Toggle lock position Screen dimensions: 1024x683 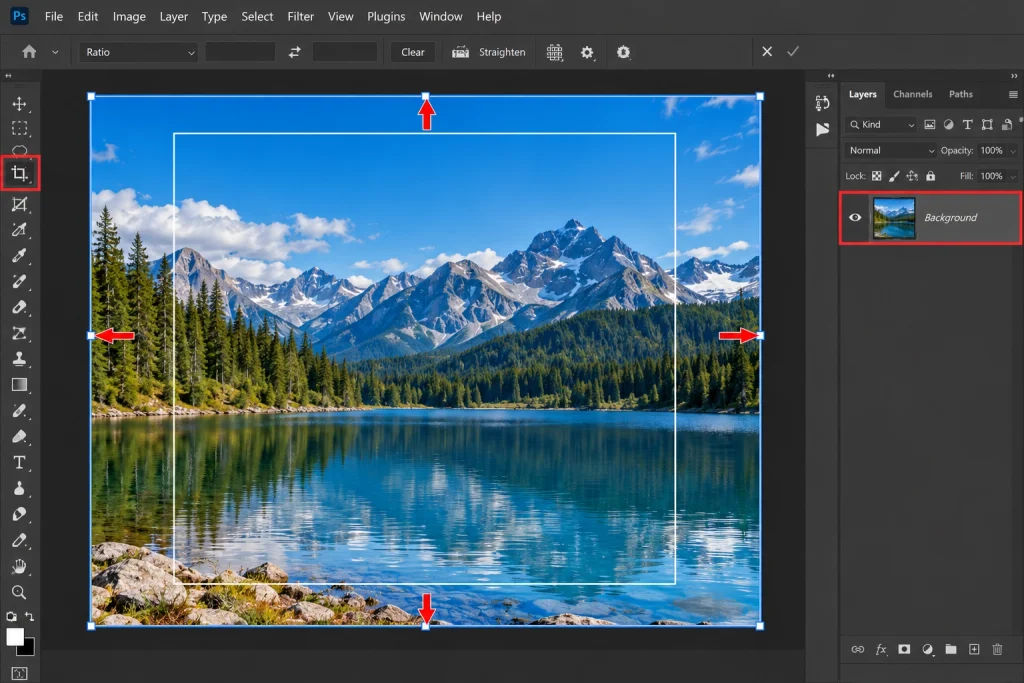tap(912, 176)
